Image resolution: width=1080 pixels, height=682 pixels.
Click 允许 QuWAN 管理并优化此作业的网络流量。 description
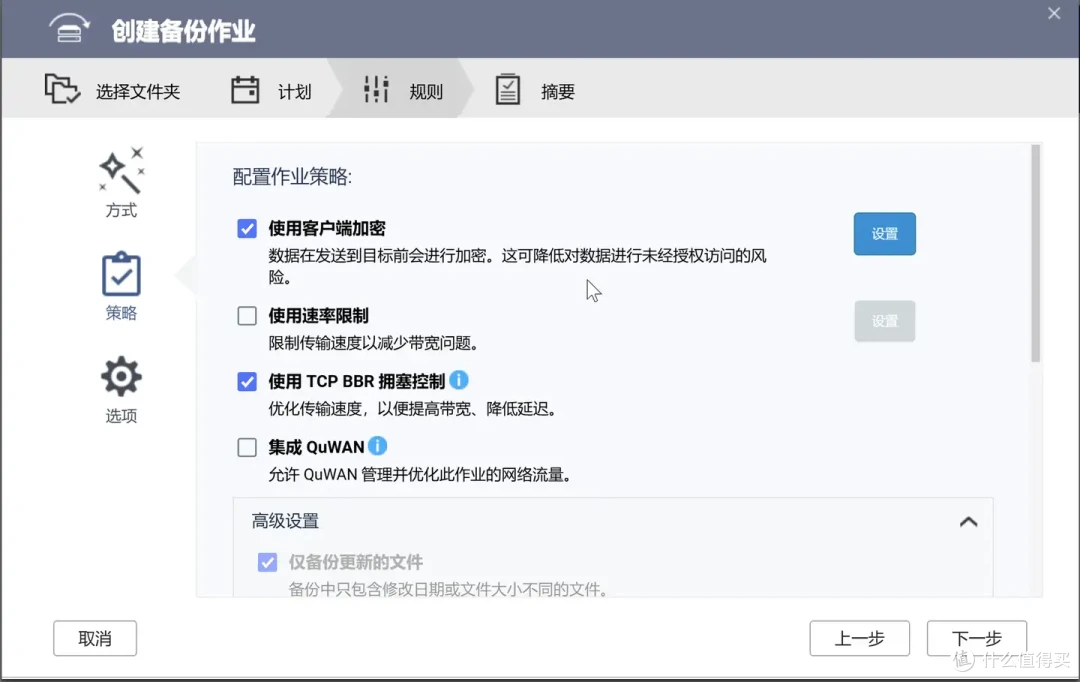pyautogui.click(x=420, y=474)
